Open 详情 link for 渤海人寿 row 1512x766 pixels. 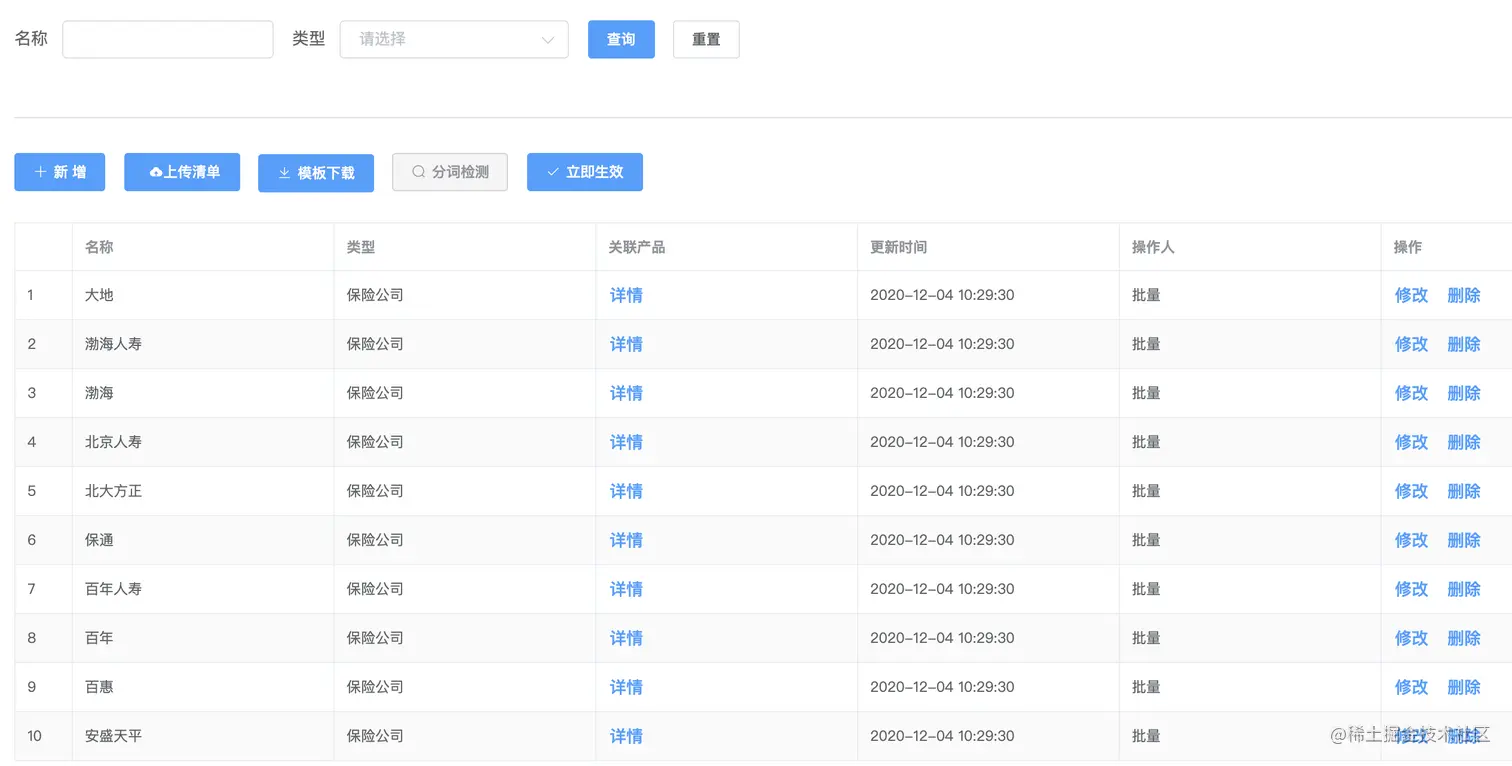(626, 344)
